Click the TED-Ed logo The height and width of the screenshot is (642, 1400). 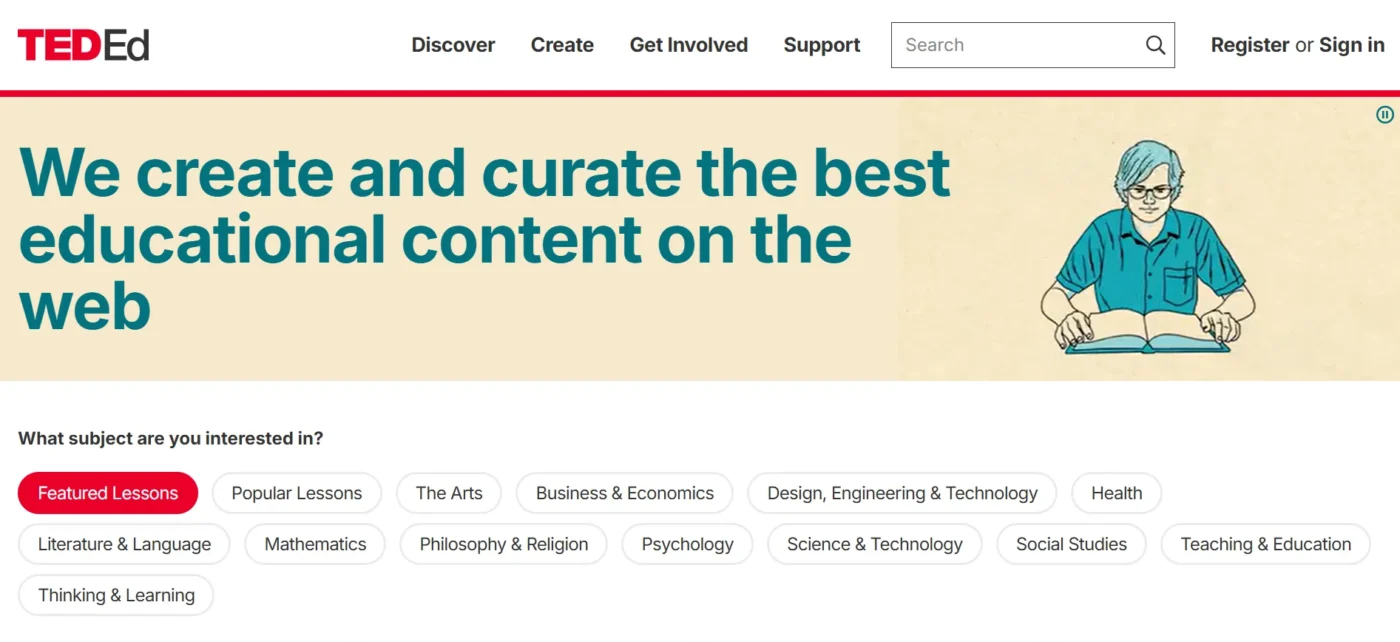point(83,45)
